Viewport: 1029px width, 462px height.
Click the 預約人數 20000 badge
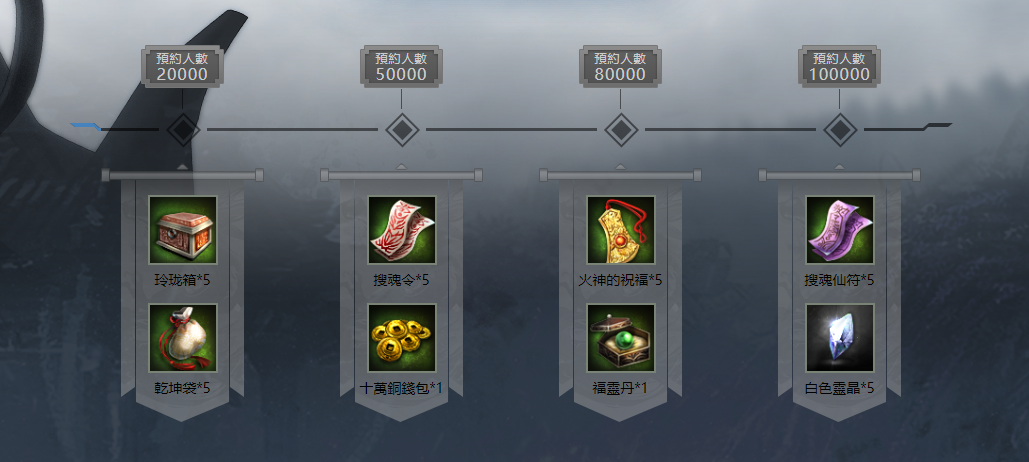pyautogui.click(x=182, y=66)
